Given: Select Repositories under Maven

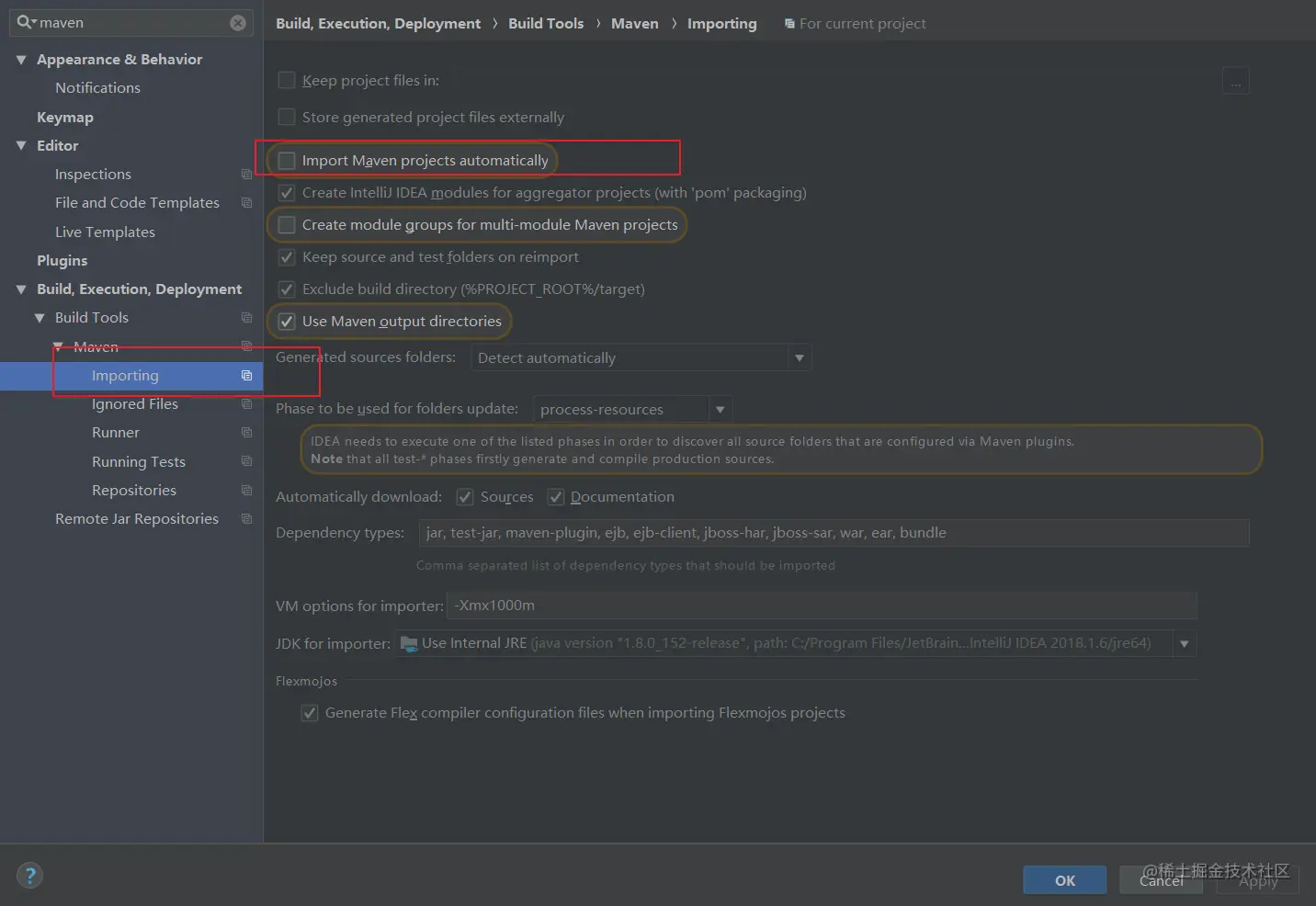Looking at the screenshot, I should (134, 491).
